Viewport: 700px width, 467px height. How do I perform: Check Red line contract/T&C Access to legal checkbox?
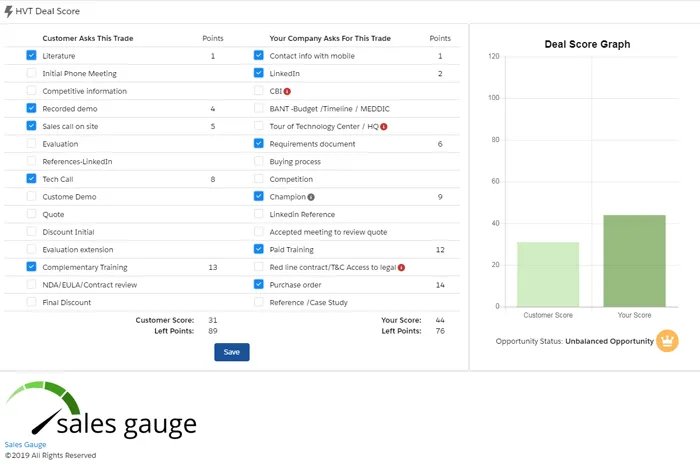tap(258, 267)
